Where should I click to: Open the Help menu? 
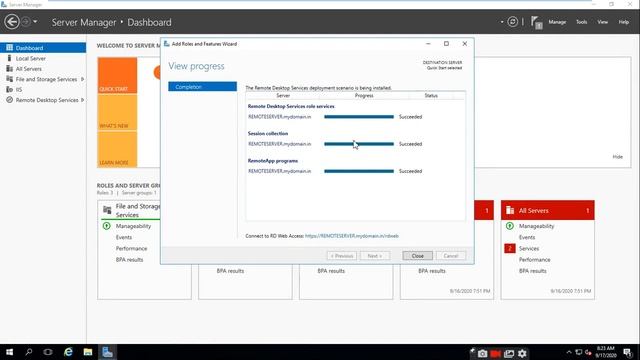(x=624, y=22)
